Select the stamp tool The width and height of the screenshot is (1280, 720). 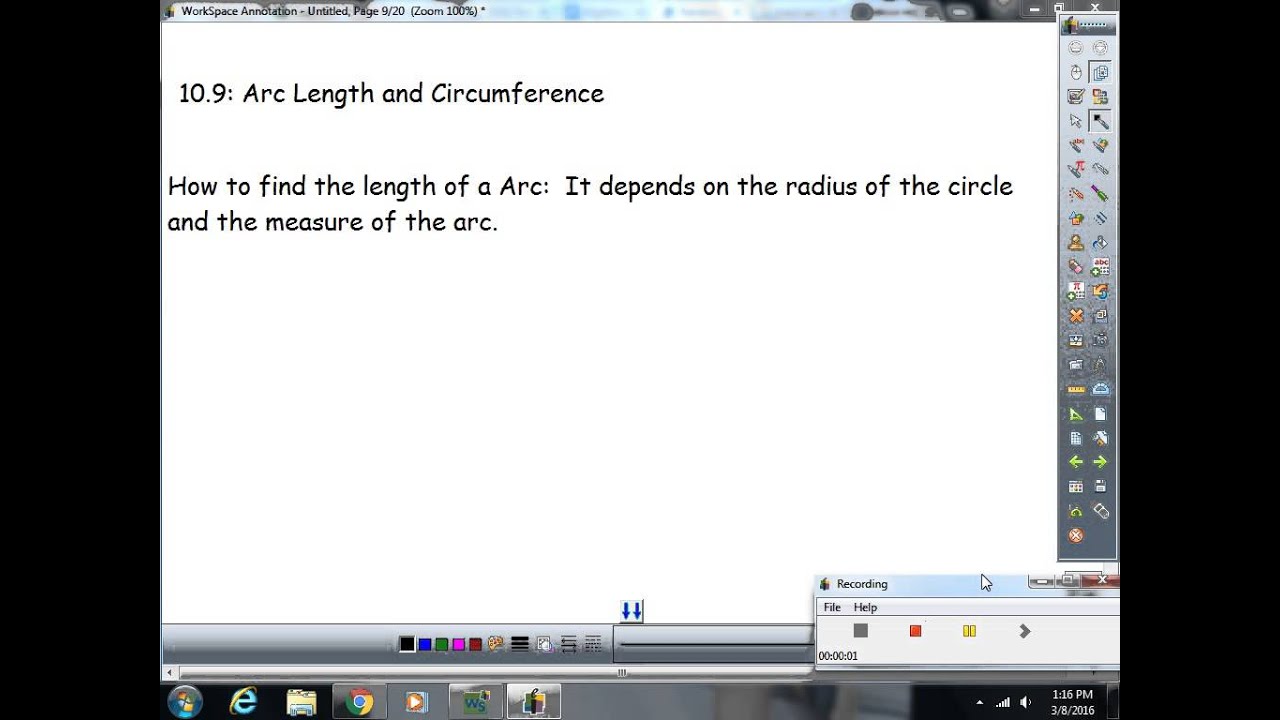(1076, 242)
